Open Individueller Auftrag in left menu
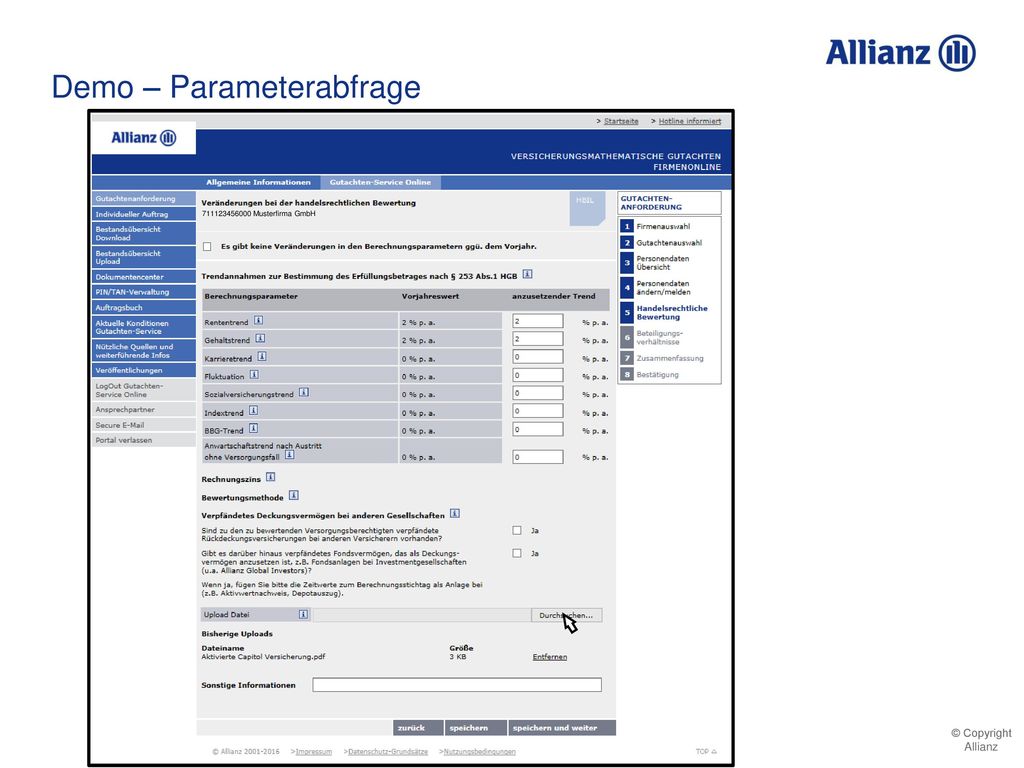The height and width of the screenshot is (768, 1024). pos(144,214)
